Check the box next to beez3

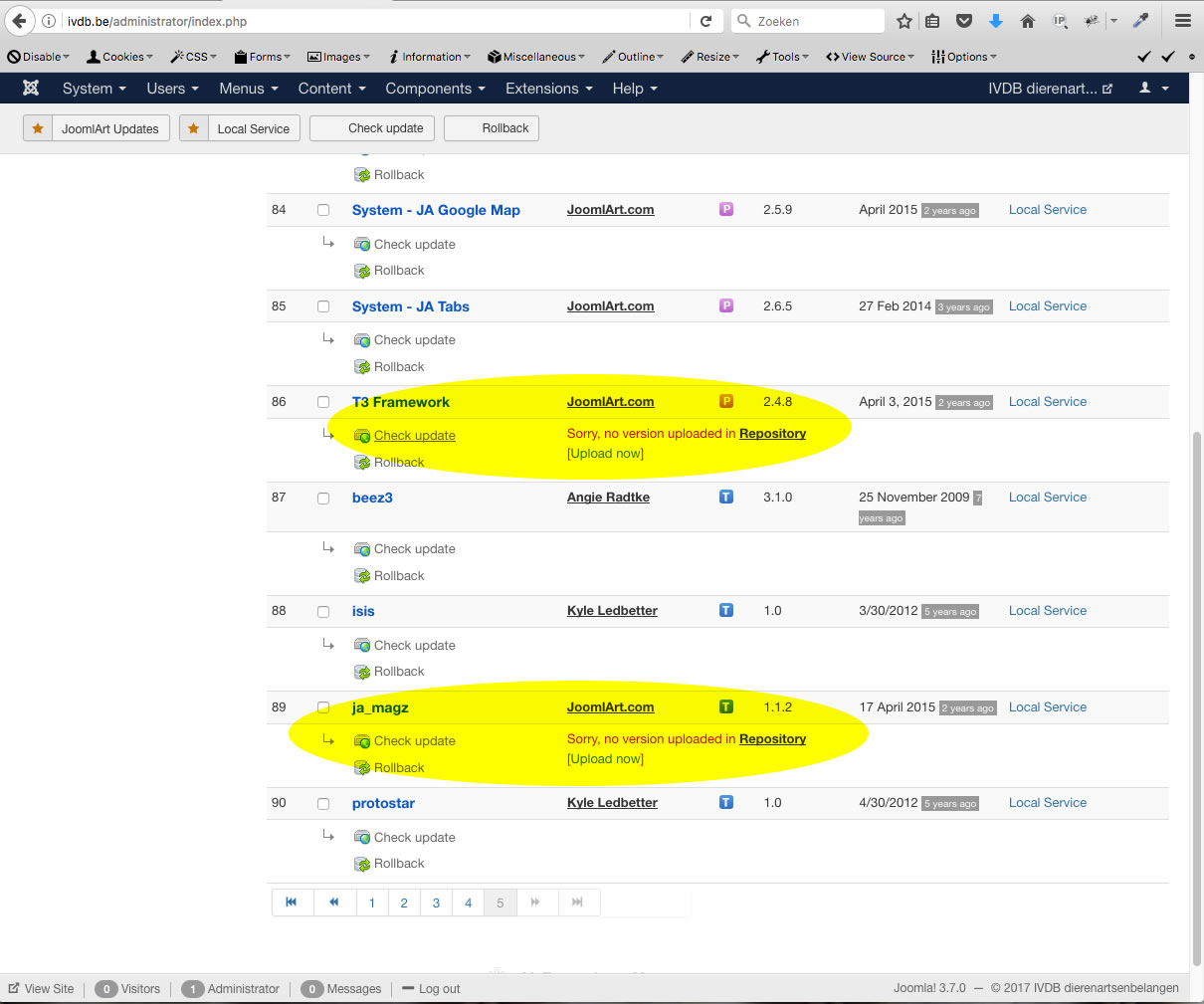click(323, 498)
